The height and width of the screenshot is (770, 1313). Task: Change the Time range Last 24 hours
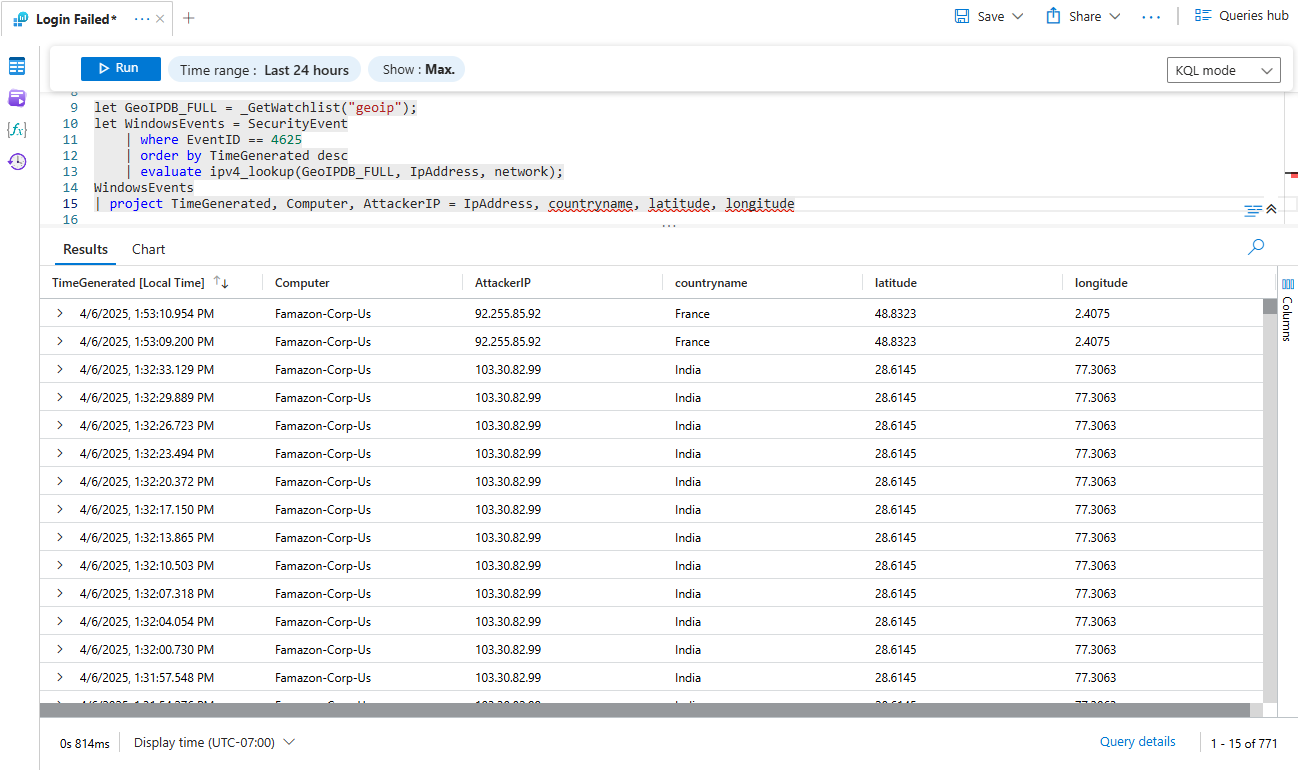coord(264,70)
